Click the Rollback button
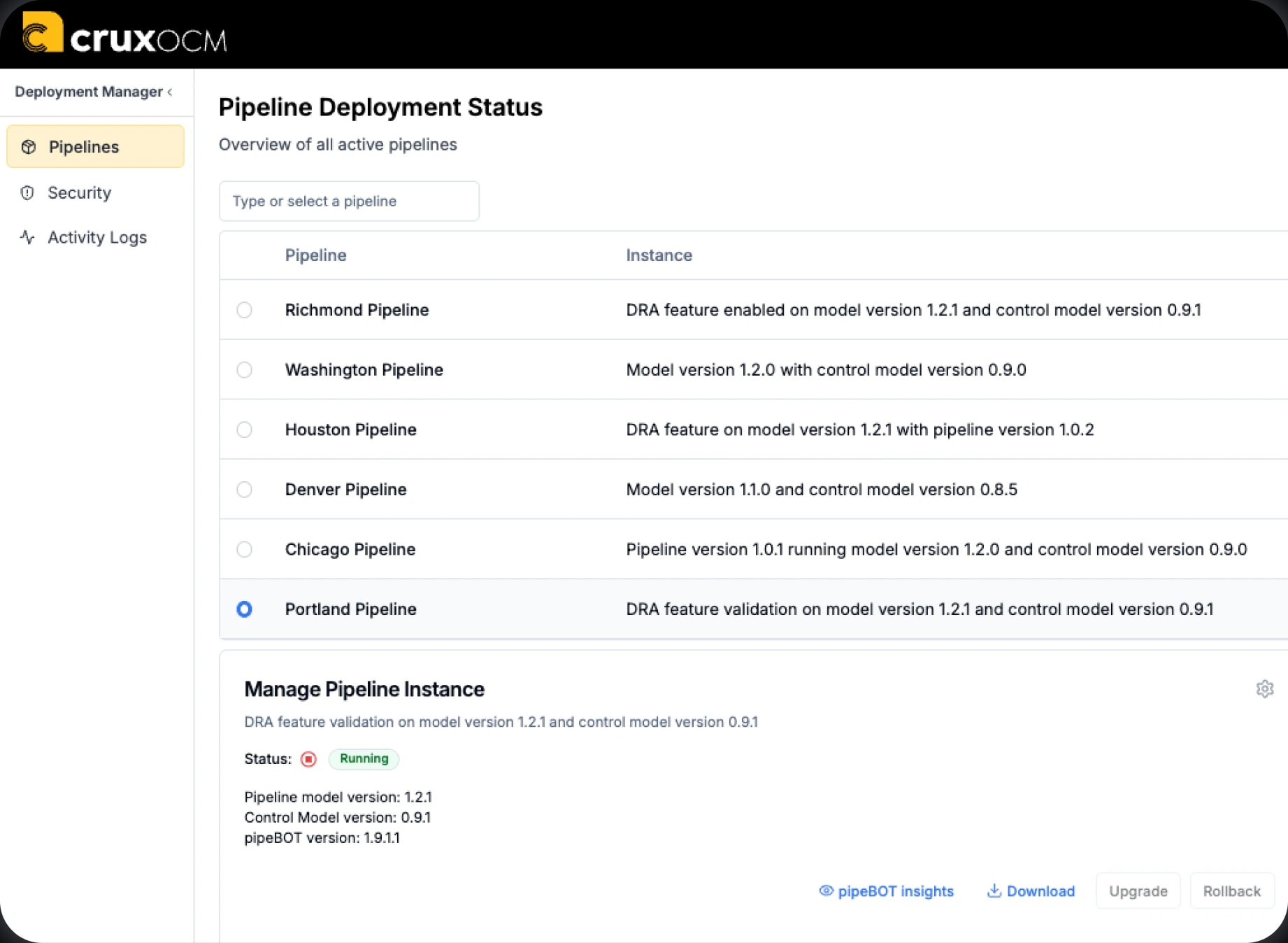1288x943 pixels. (x=1231, y=891)
